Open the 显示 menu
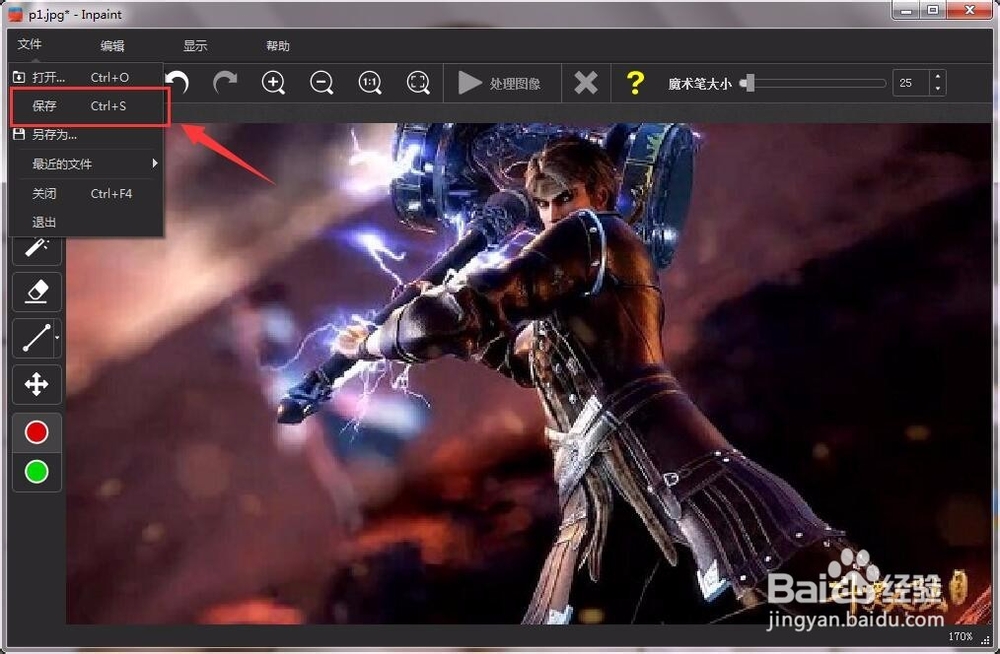This screenshot has width=1000, height=654. click(x=195, y=45)
